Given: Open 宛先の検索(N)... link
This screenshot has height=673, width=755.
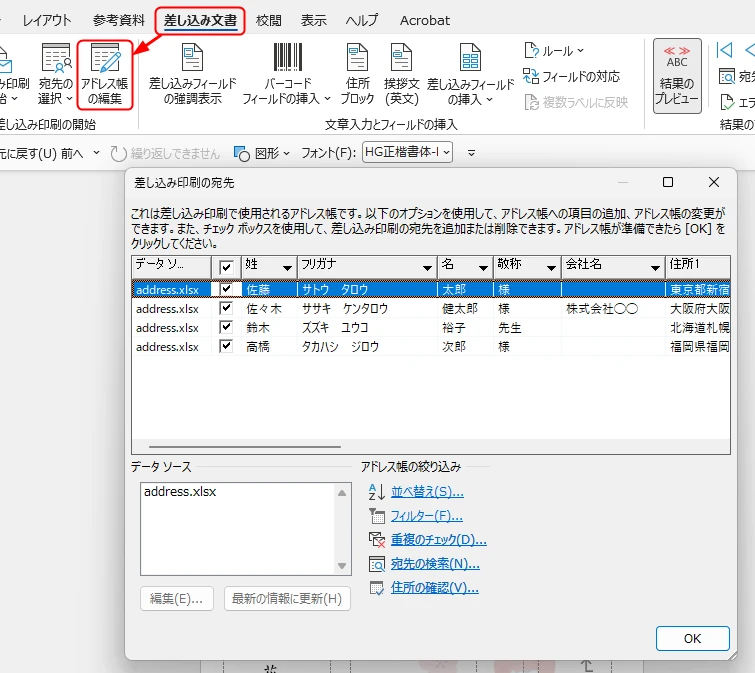Looking at the screenshot, I should click(435, 564).
